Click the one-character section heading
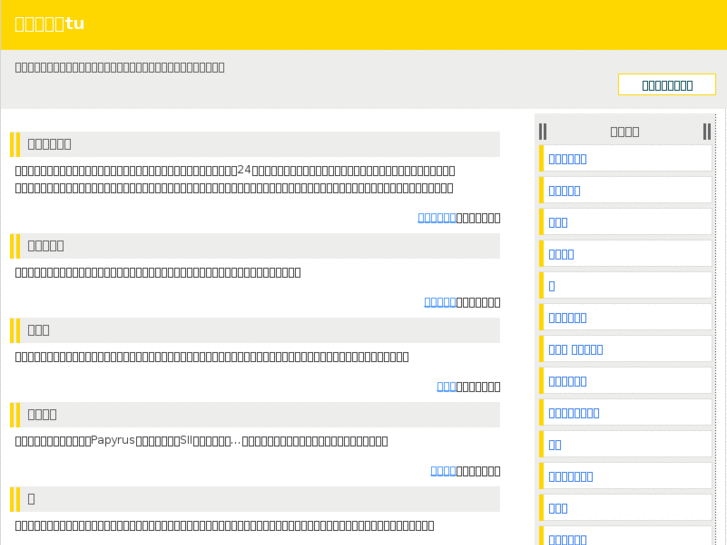The height and width of the screenshot is (545, 727). click(31, 499)
